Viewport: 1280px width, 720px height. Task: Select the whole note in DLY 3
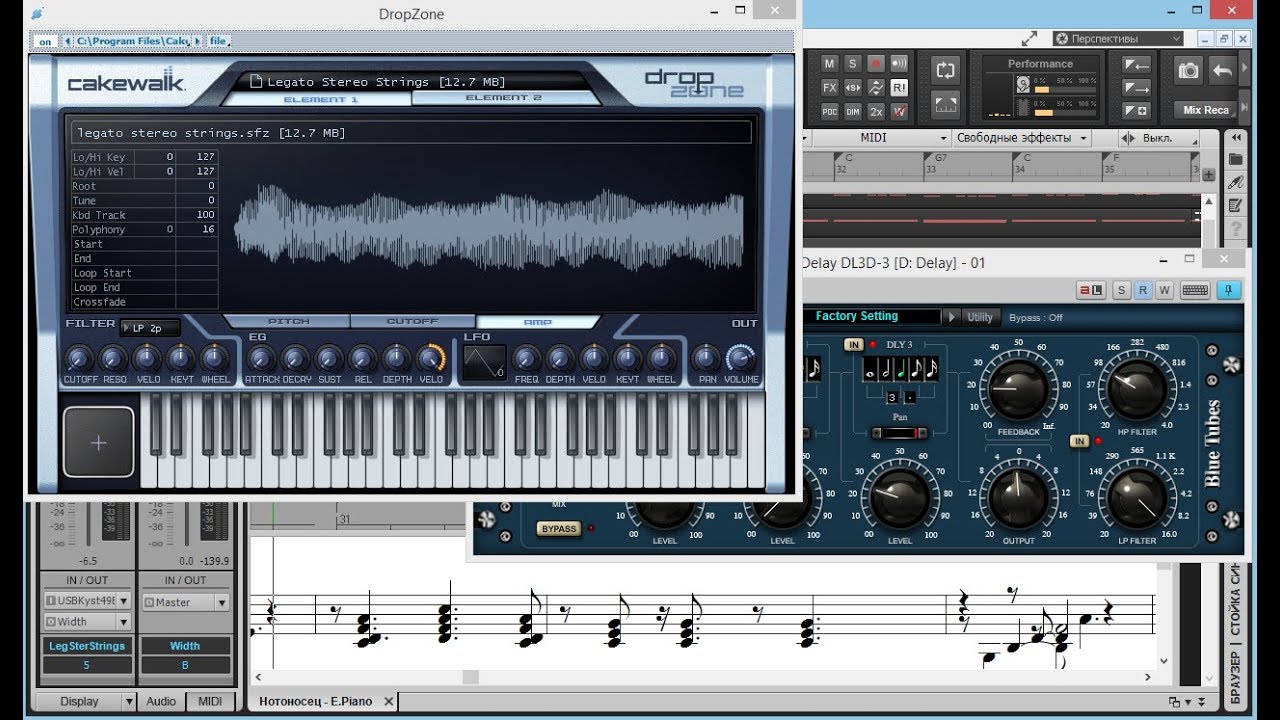tap(872, 369)
